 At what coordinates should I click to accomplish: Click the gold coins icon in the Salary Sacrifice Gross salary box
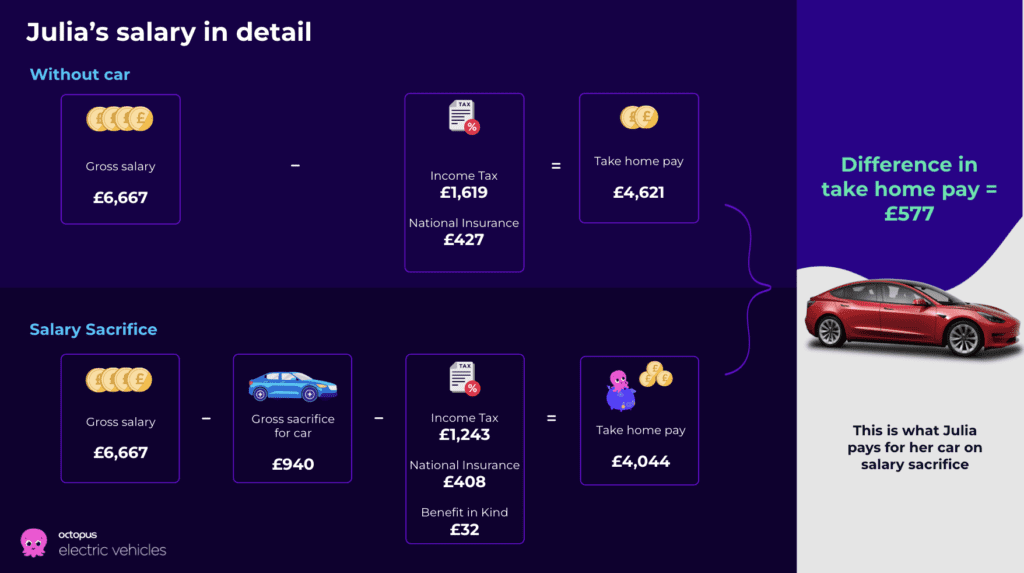pyautogui.click(x=119, y=380)
